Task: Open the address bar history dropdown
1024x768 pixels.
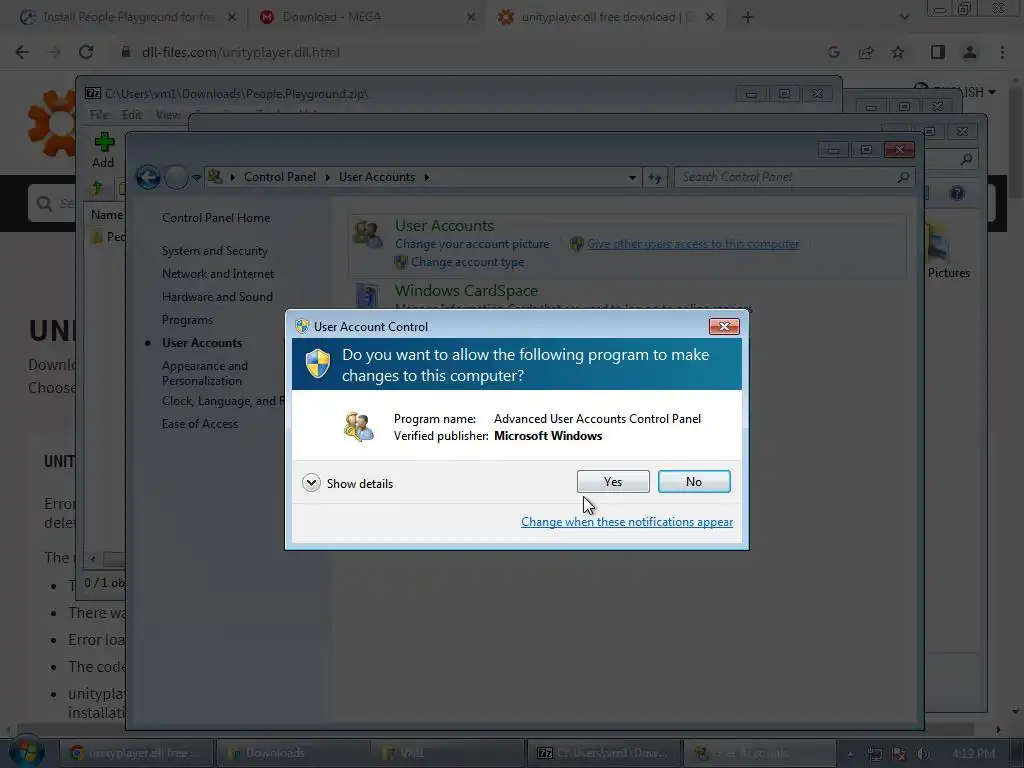Action: [x=632, y=178]
